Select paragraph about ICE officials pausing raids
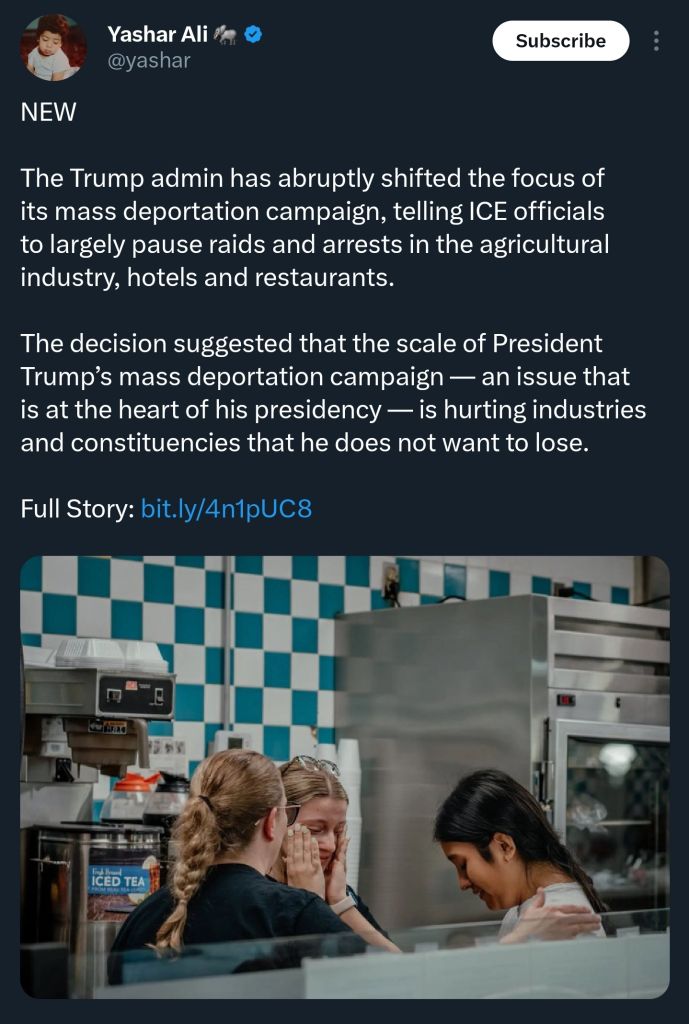This screenshot has height=1024, width=689. (315, 227)
